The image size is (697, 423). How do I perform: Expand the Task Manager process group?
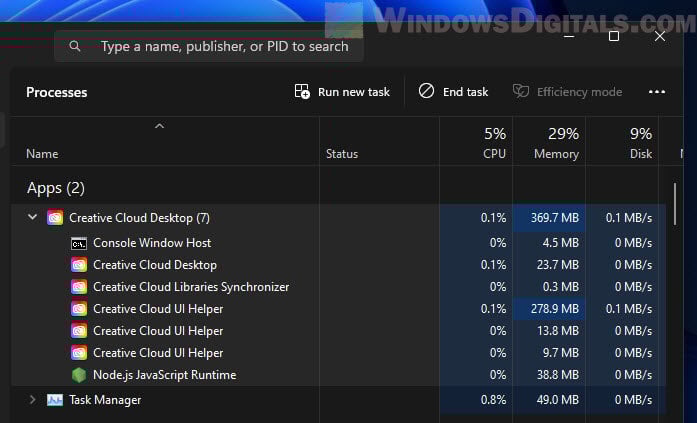tap(32, 399)
